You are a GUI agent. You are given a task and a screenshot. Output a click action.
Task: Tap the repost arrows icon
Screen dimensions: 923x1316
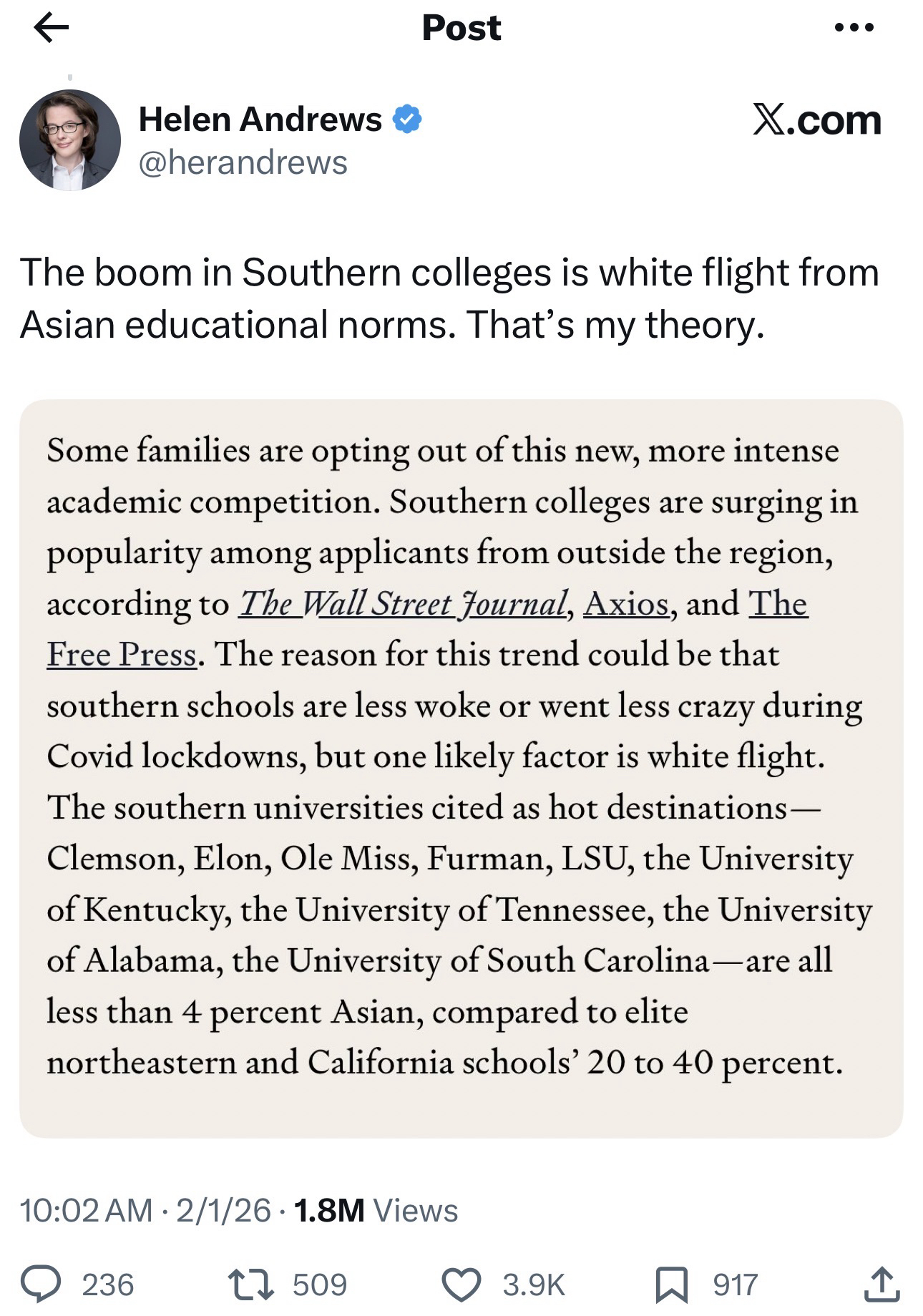250,1284
